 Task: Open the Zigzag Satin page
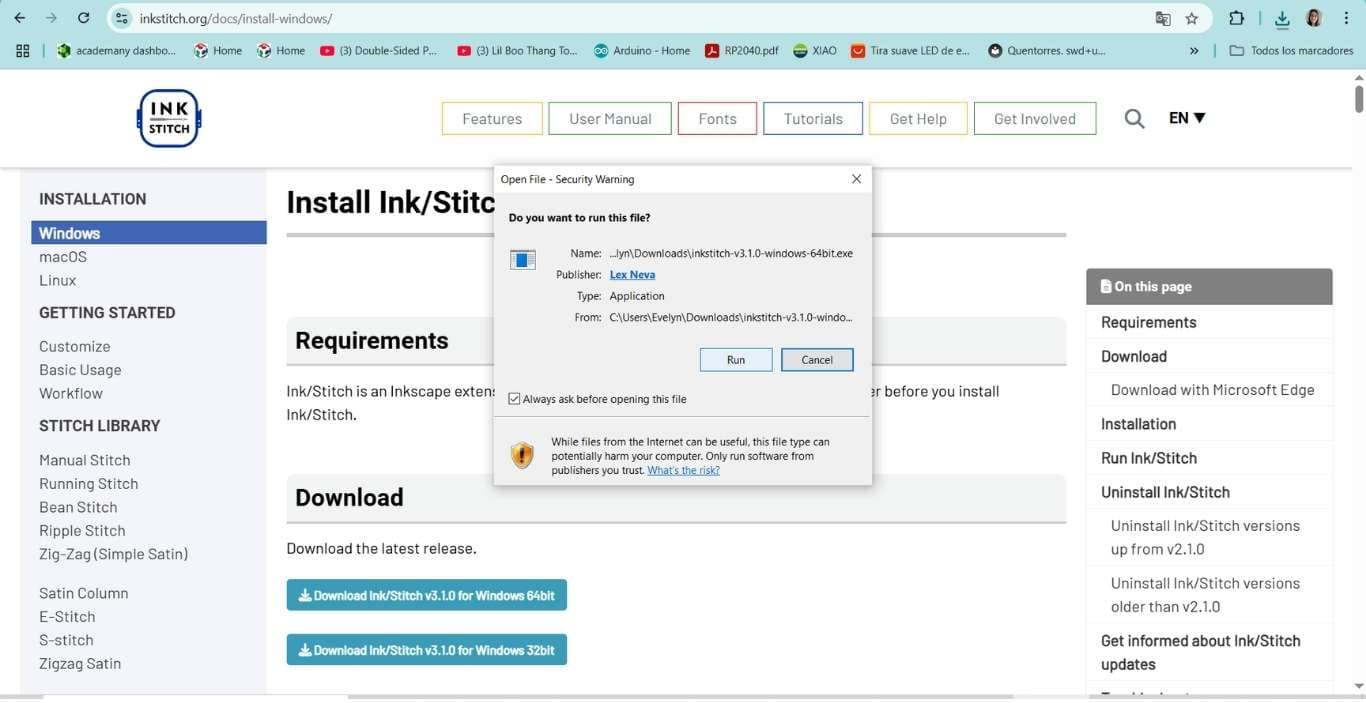pyautogui.click(x=80, y=664)
